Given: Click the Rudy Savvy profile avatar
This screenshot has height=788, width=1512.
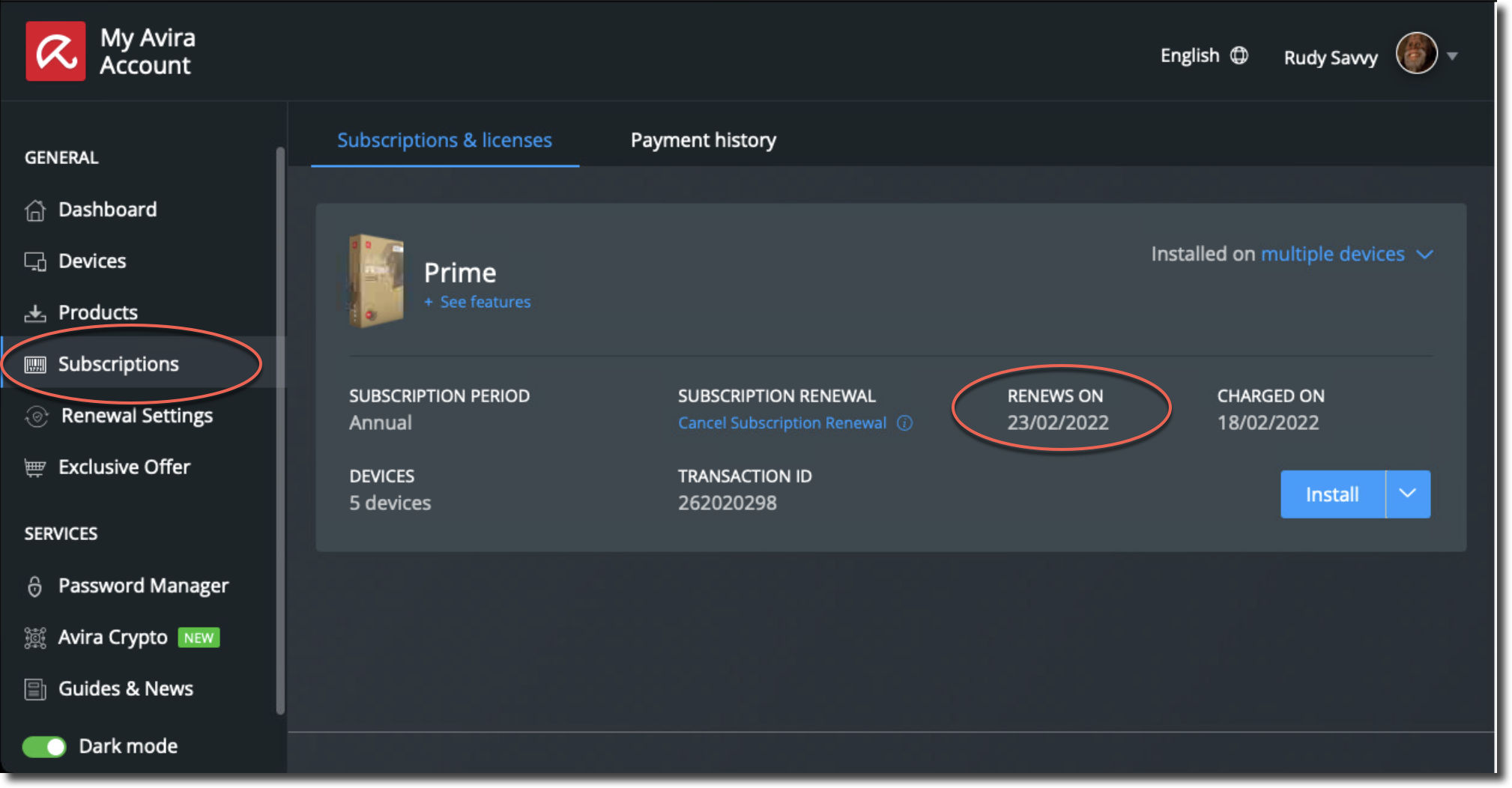Looking at the screenshot, I should click(x=1416, y=53).
